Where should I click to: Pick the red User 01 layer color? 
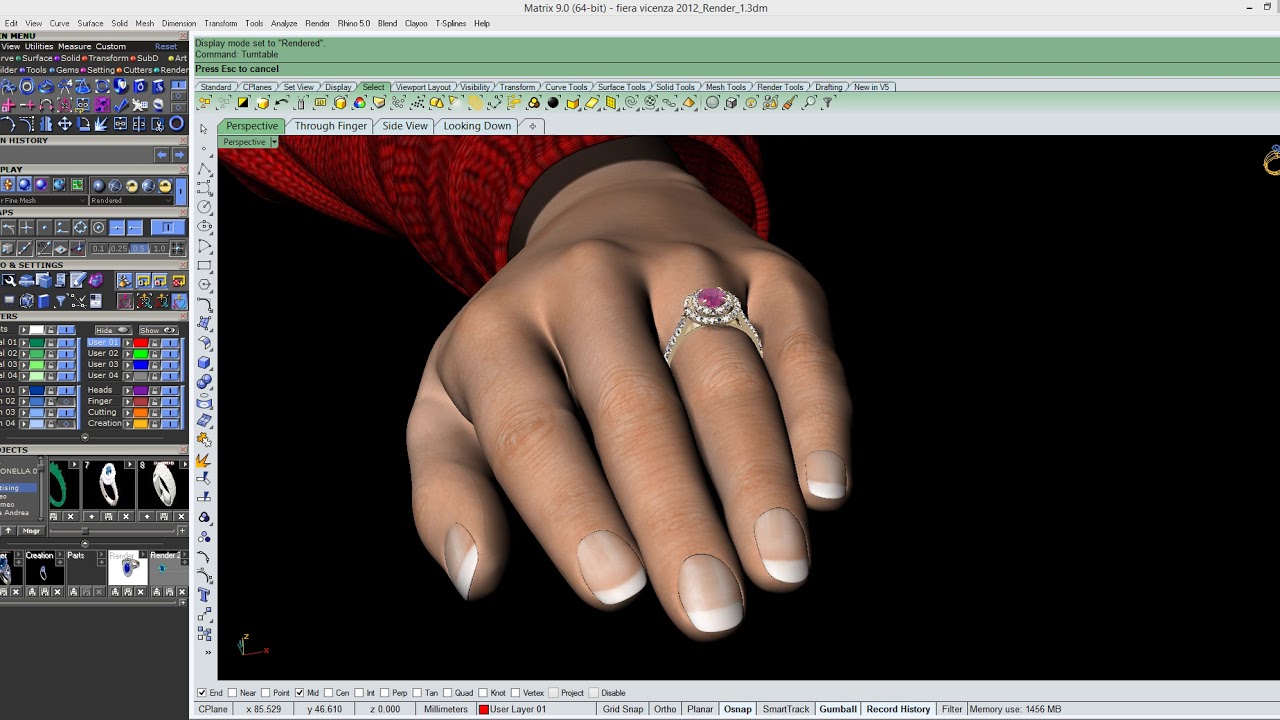[141, 342]
